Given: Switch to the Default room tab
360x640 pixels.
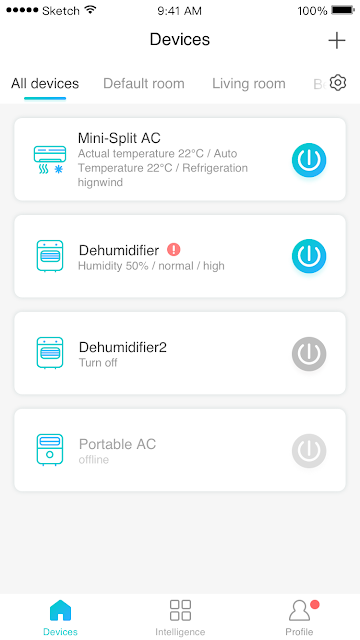Looking at the screenshot, I should (144, 83).
